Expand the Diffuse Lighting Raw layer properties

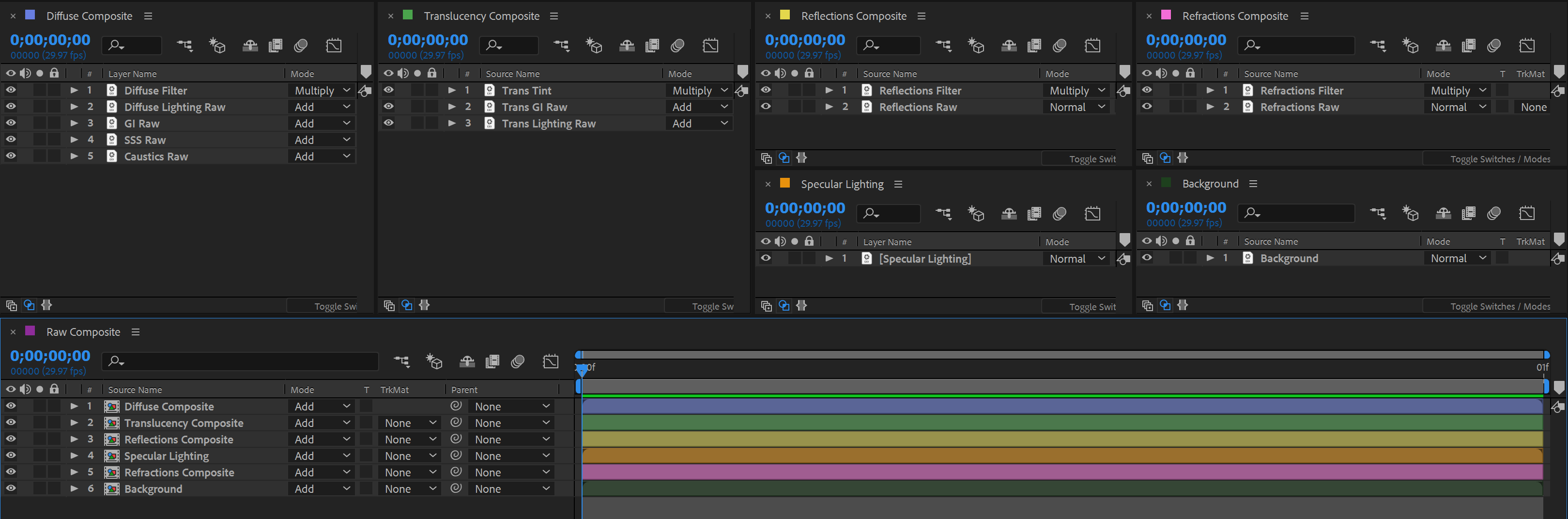pyautogui.click(x=74, y=107)
